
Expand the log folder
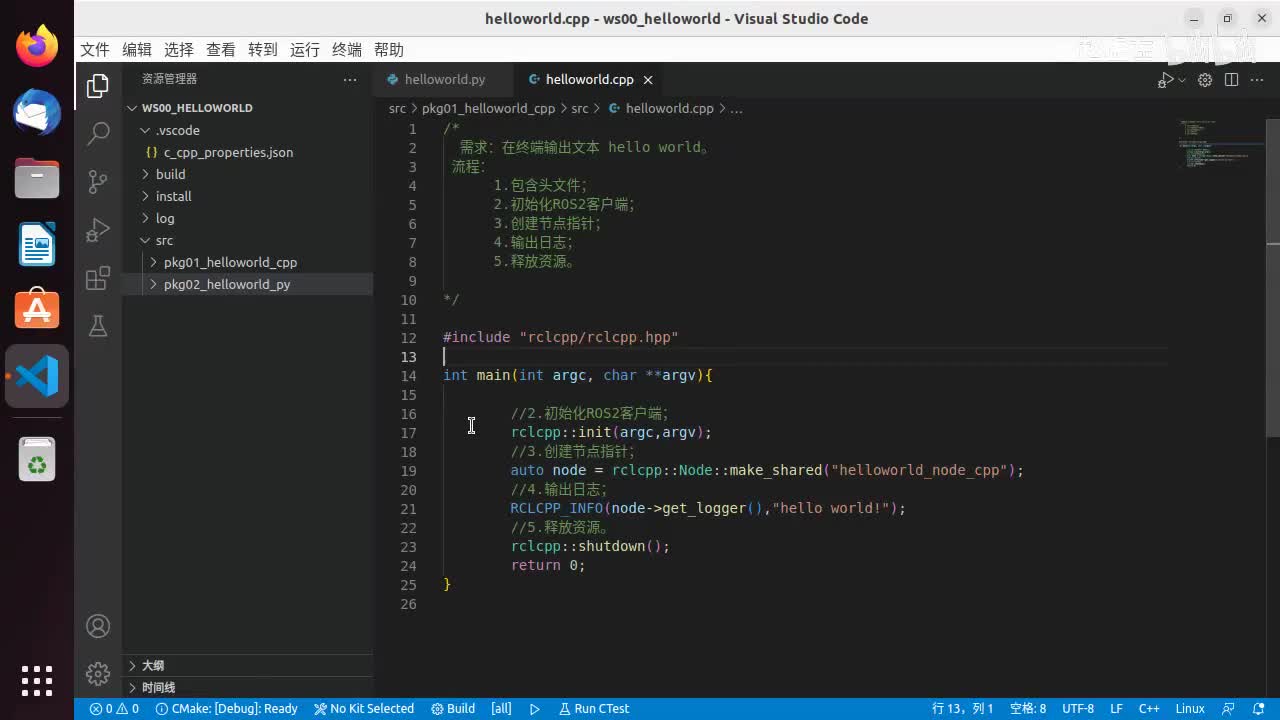point(248,218)
